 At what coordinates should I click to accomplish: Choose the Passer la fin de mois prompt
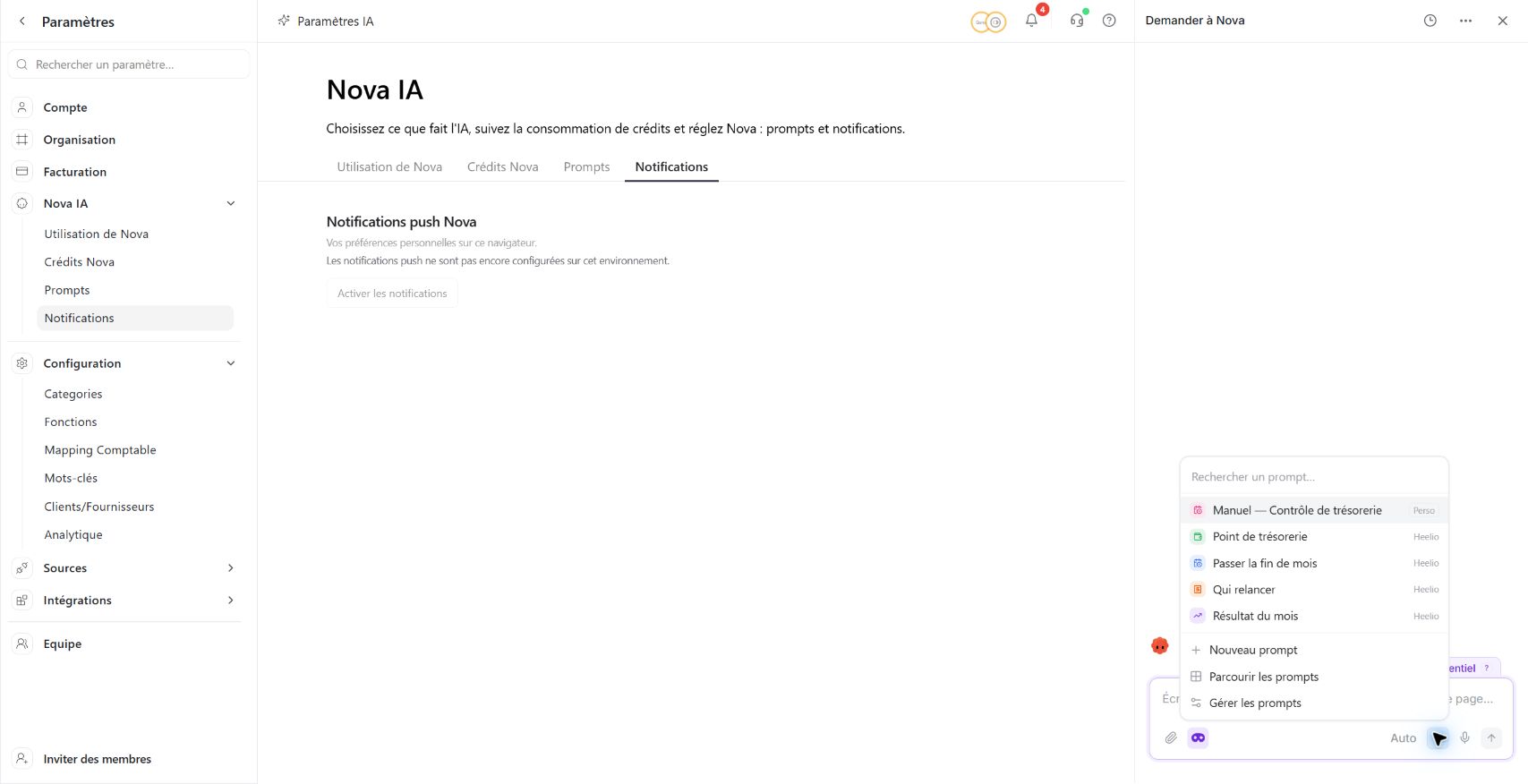(x=1314, y=563)
